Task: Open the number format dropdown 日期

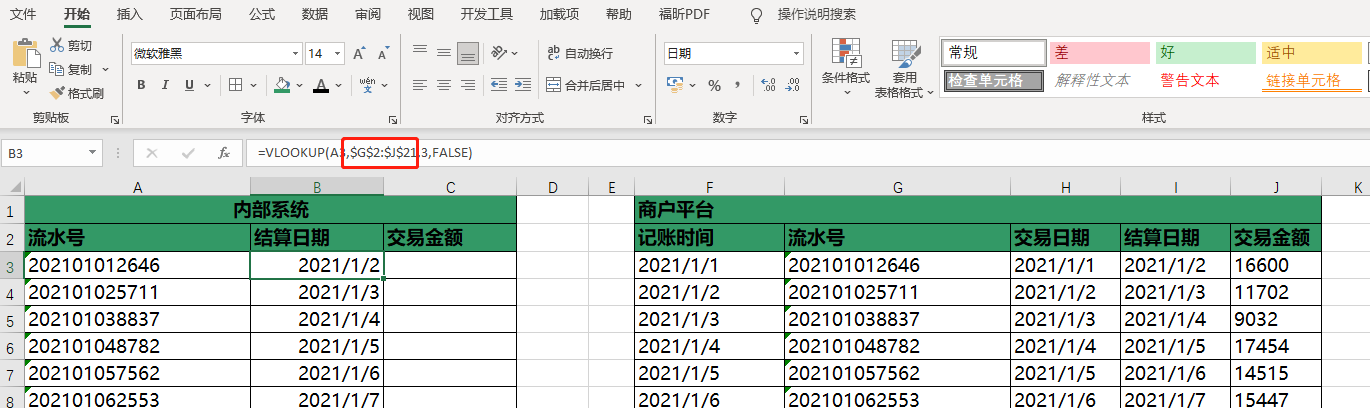Action: 798,53
